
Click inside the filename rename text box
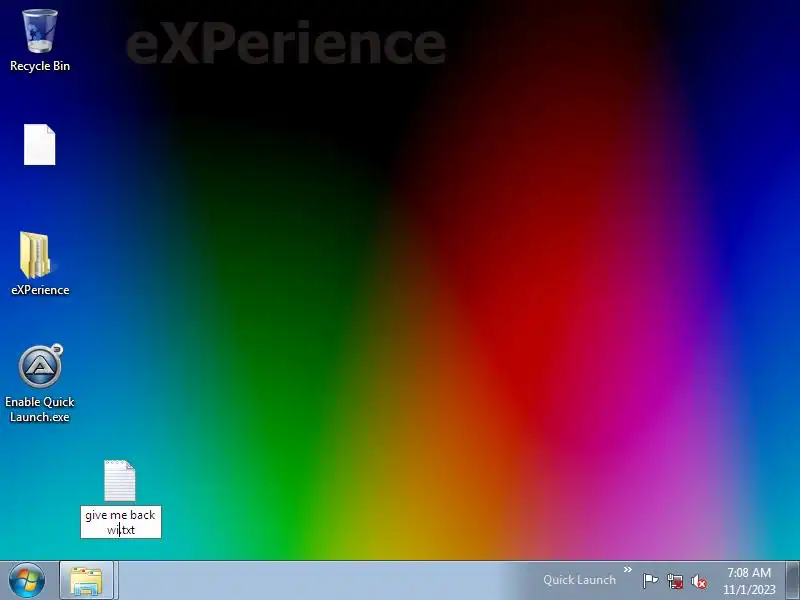click(x=121, y=522)
